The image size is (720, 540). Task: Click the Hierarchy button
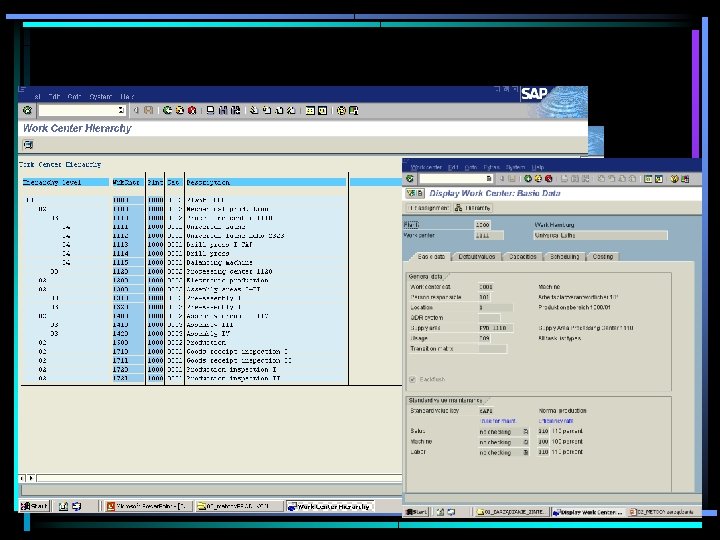click(x=471, y=208)
